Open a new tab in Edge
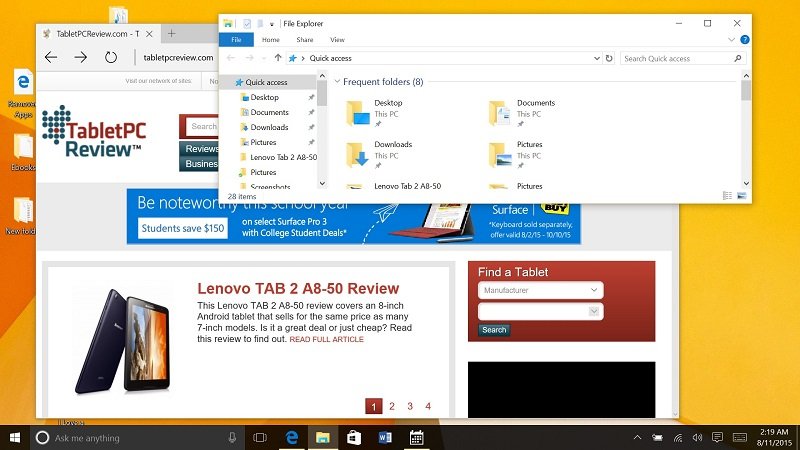The image size is (800, 450). click(x=171, y=34)
